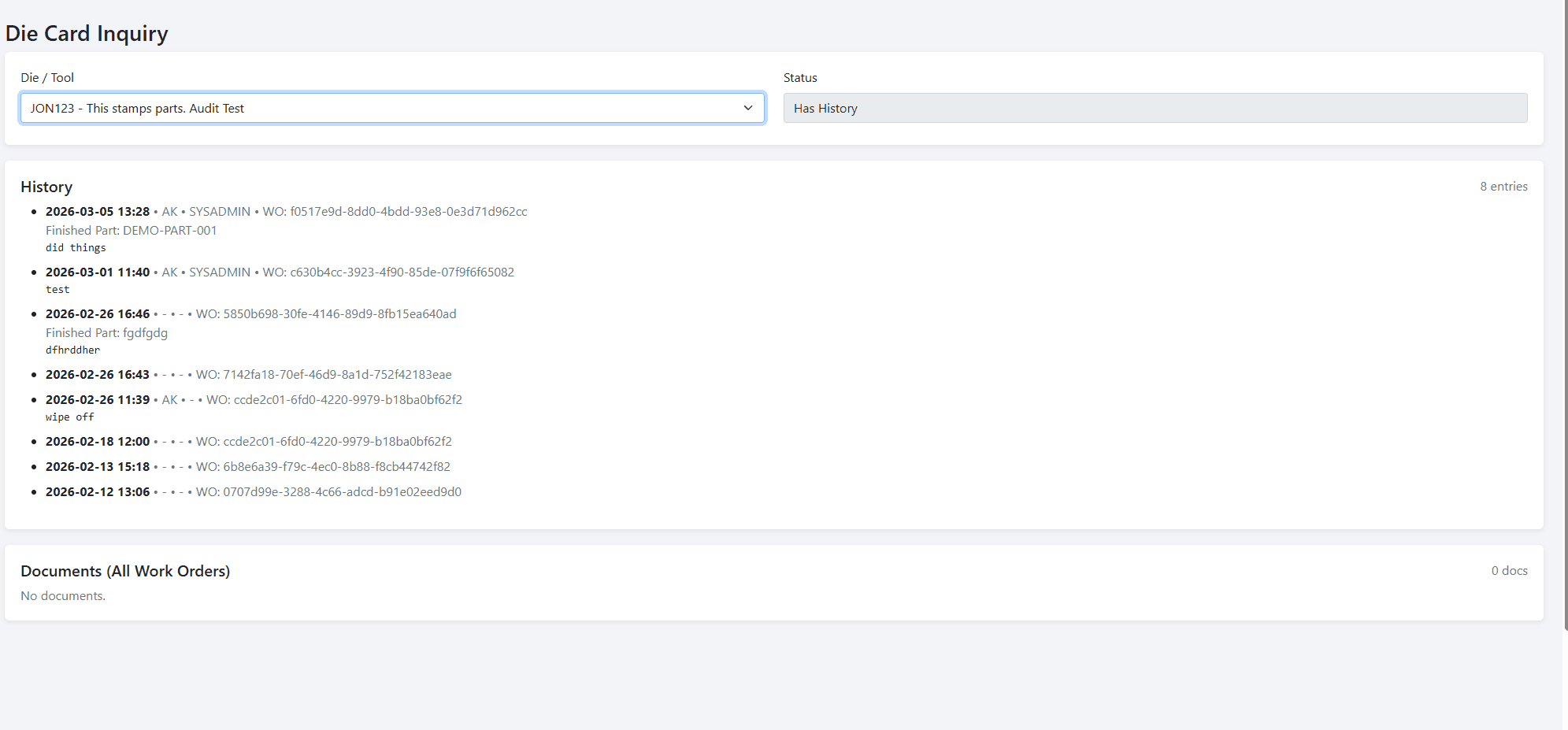The width and height of the screenshot is (1568, 730).
Task: Click the '0 docs' count label
Action: [x=1509, y=570]
